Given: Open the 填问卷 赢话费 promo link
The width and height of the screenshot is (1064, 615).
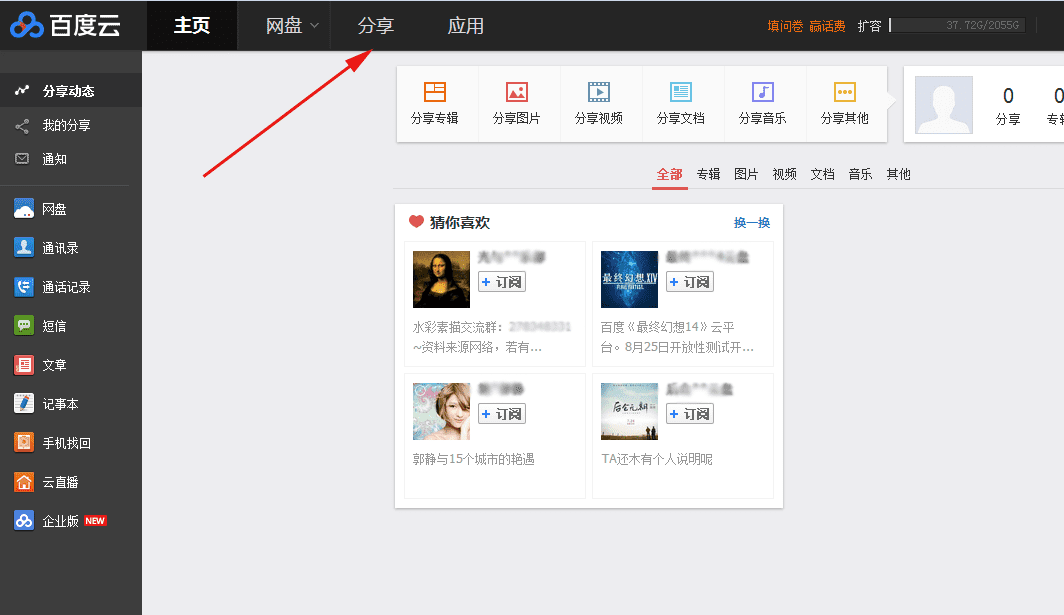Looking at the screenshot, I should [806, 26].
